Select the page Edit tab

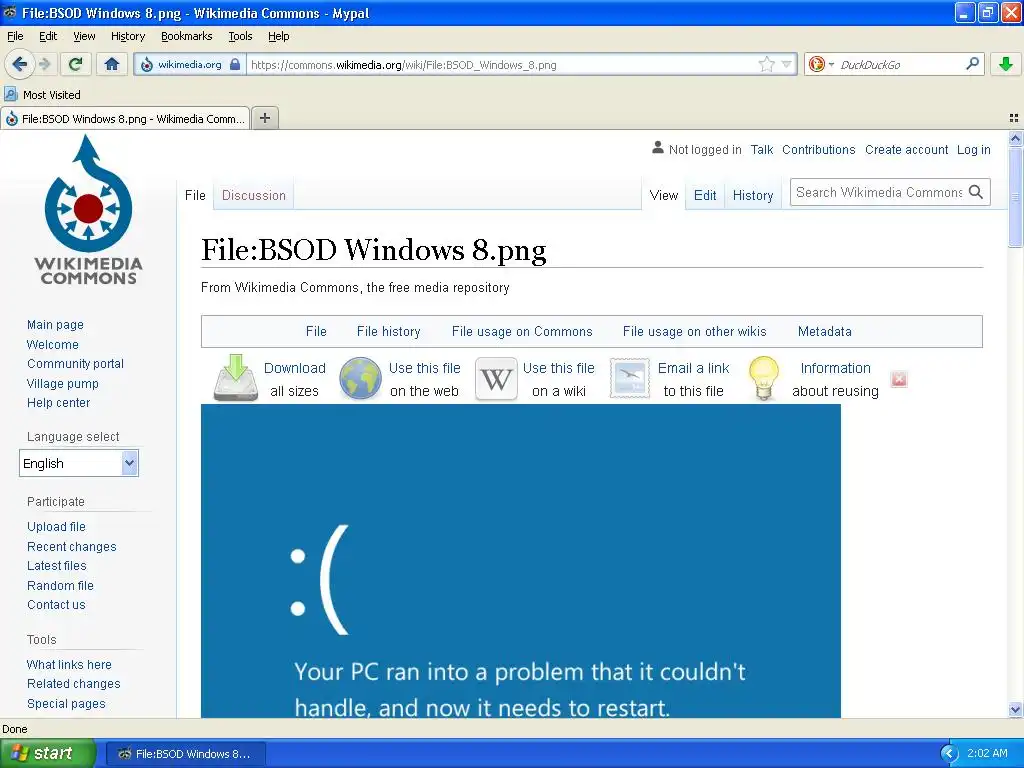[x=705, y=195]
